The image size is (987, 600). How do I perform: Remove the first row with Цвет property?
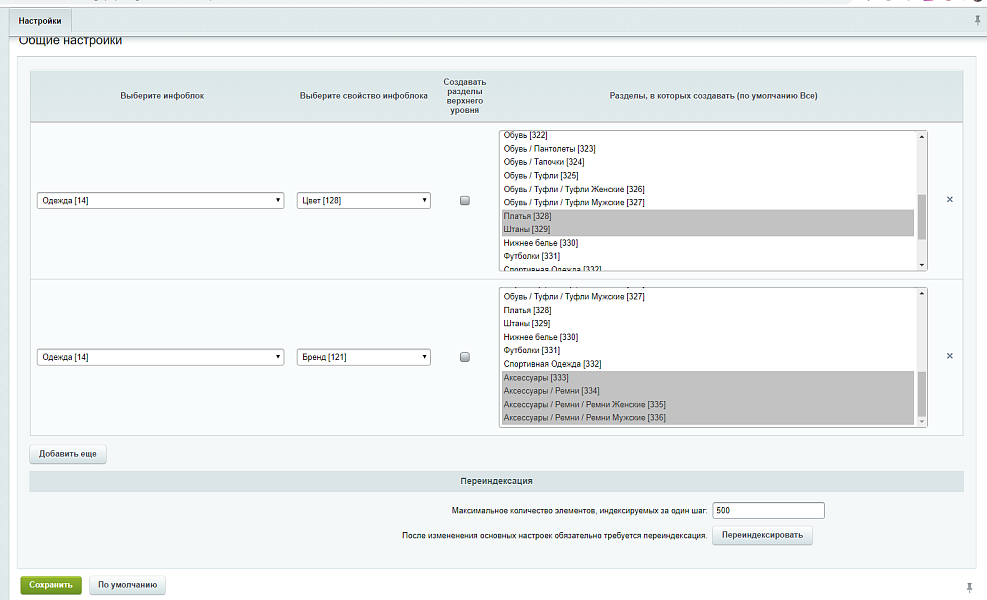coord(949,200)
